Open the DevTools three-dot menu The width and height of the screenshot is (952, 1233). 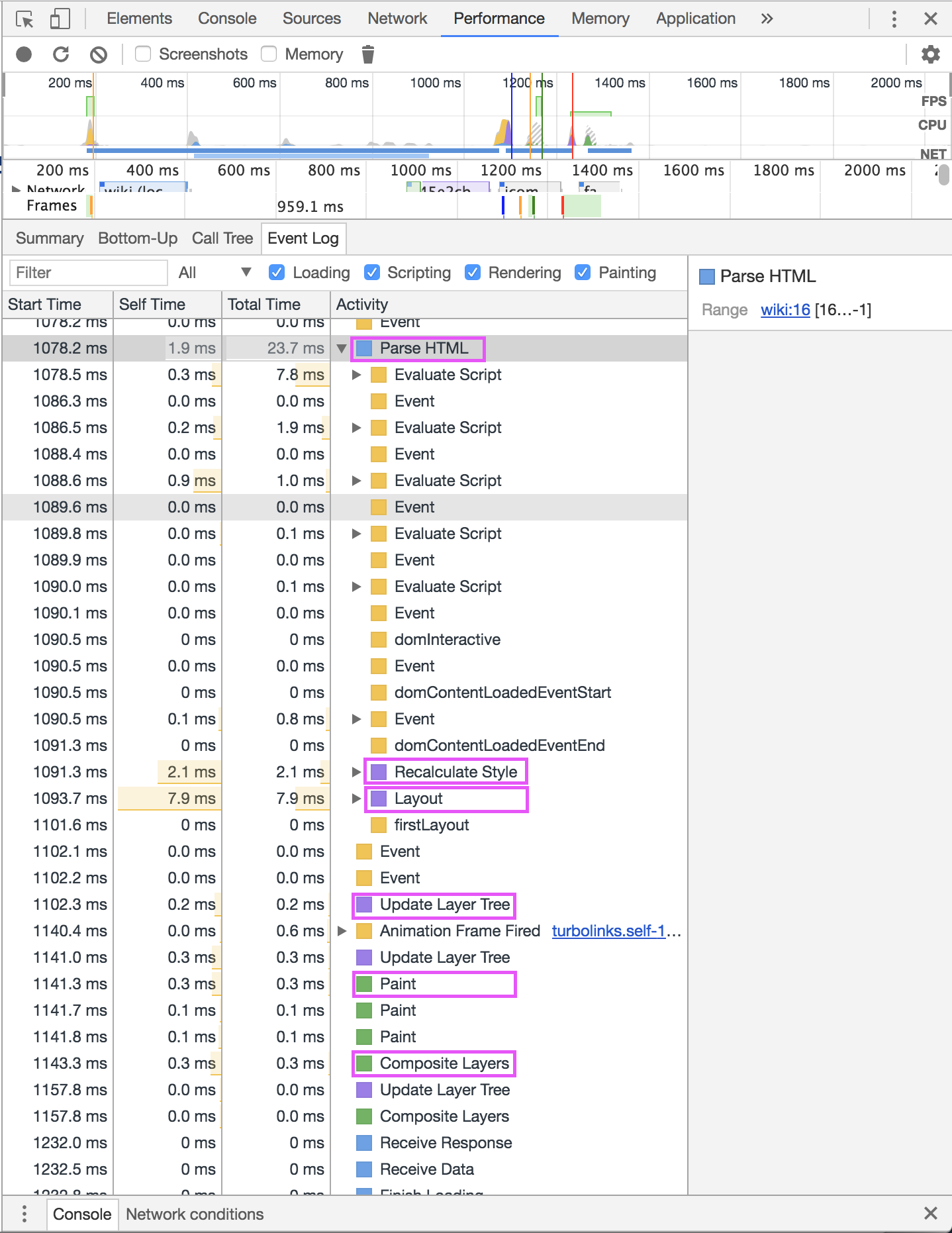(x=894, y=19)
